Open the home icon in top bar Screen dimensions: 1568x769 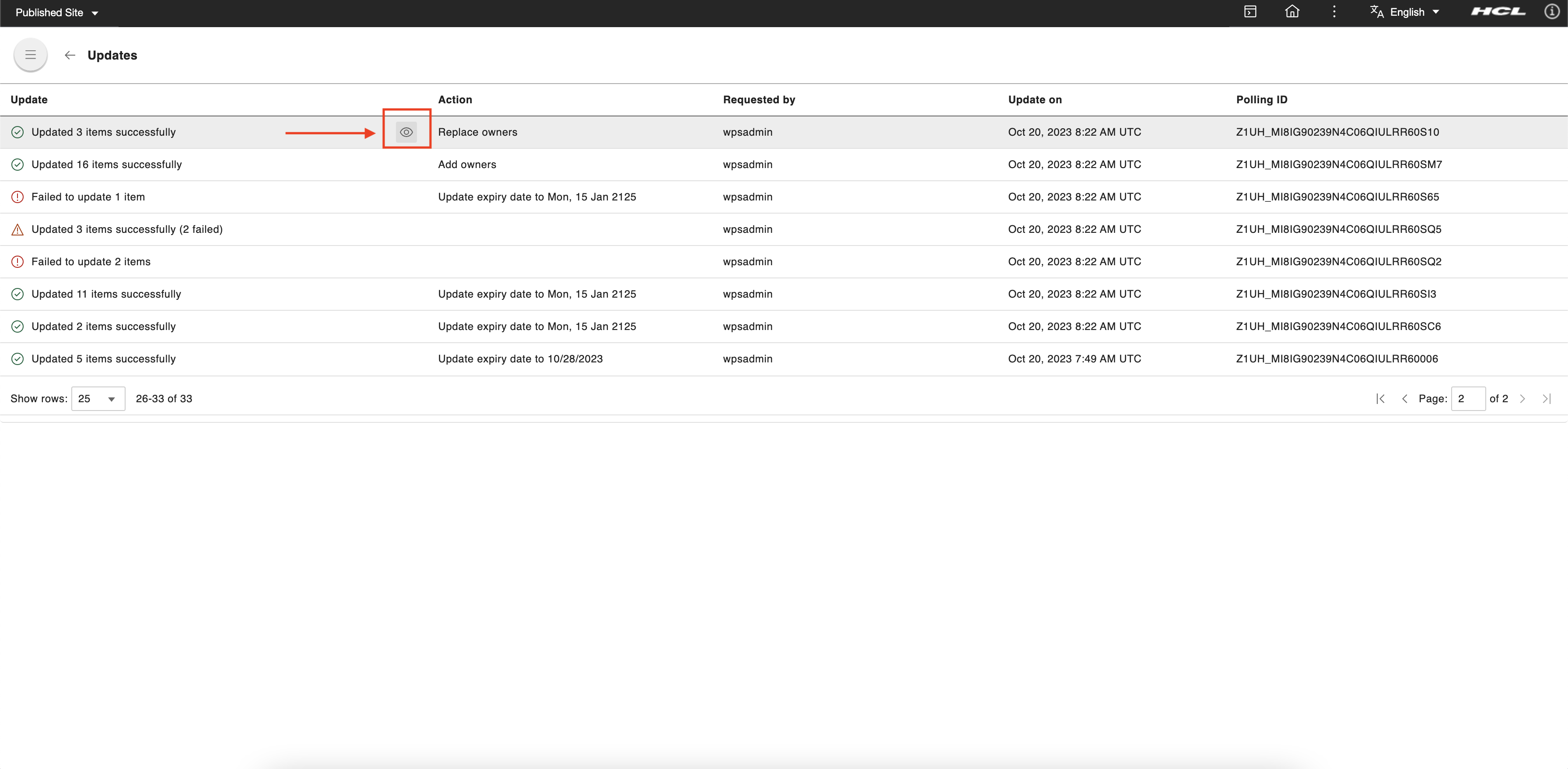(1291, 12)
